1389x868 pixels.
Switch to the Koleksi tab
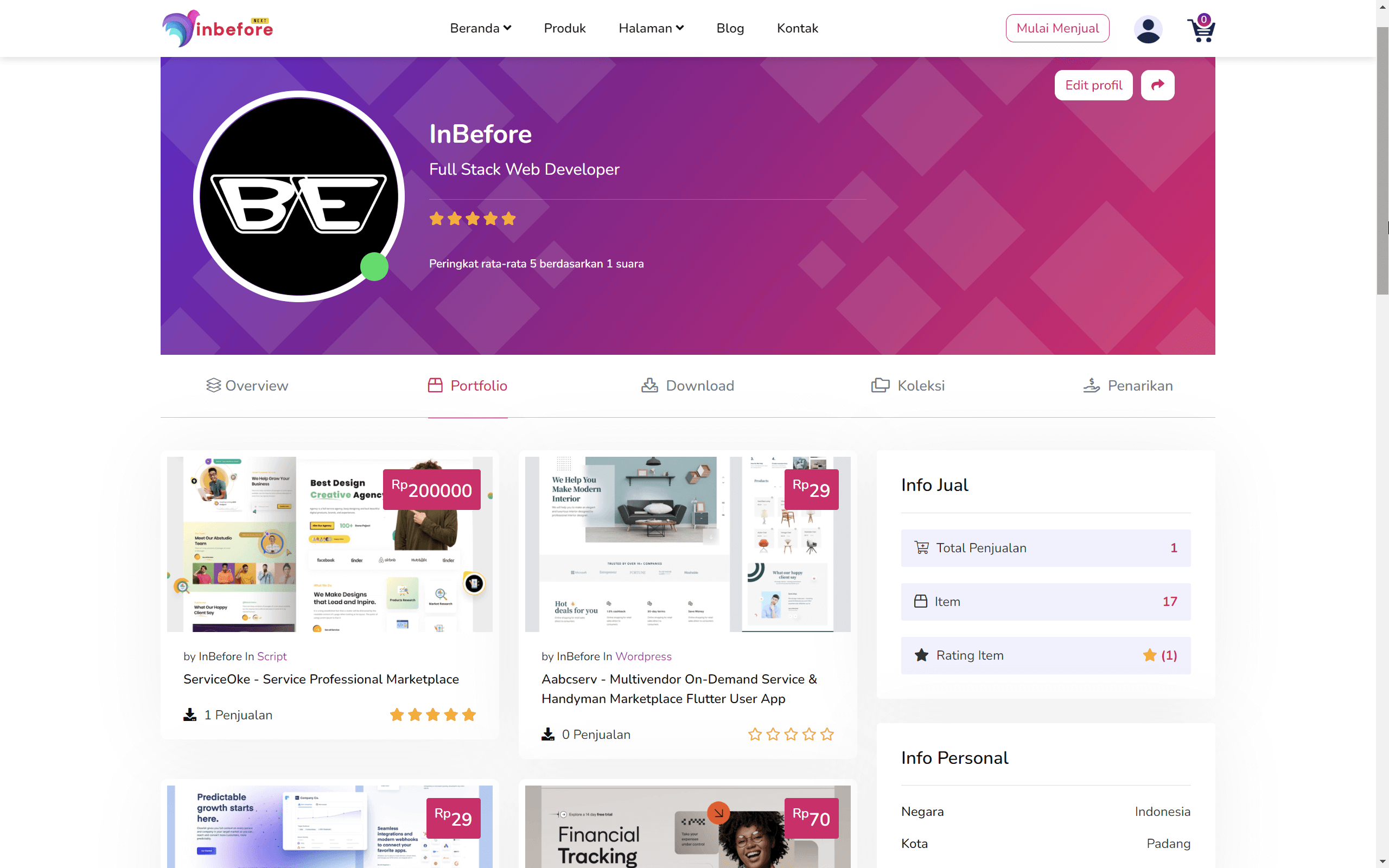(x=907, y=385)
